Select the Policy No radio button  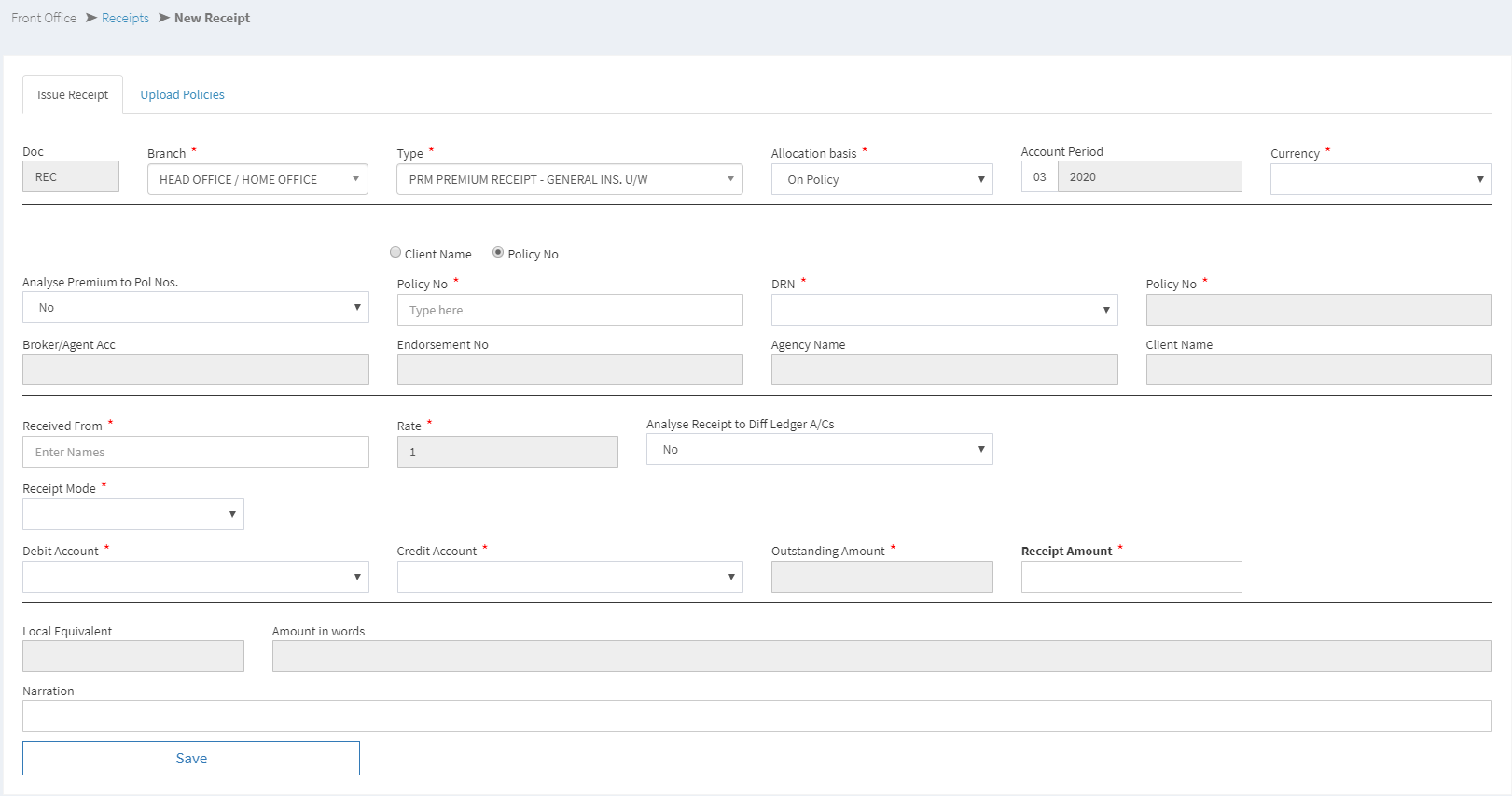coord(498,253)
